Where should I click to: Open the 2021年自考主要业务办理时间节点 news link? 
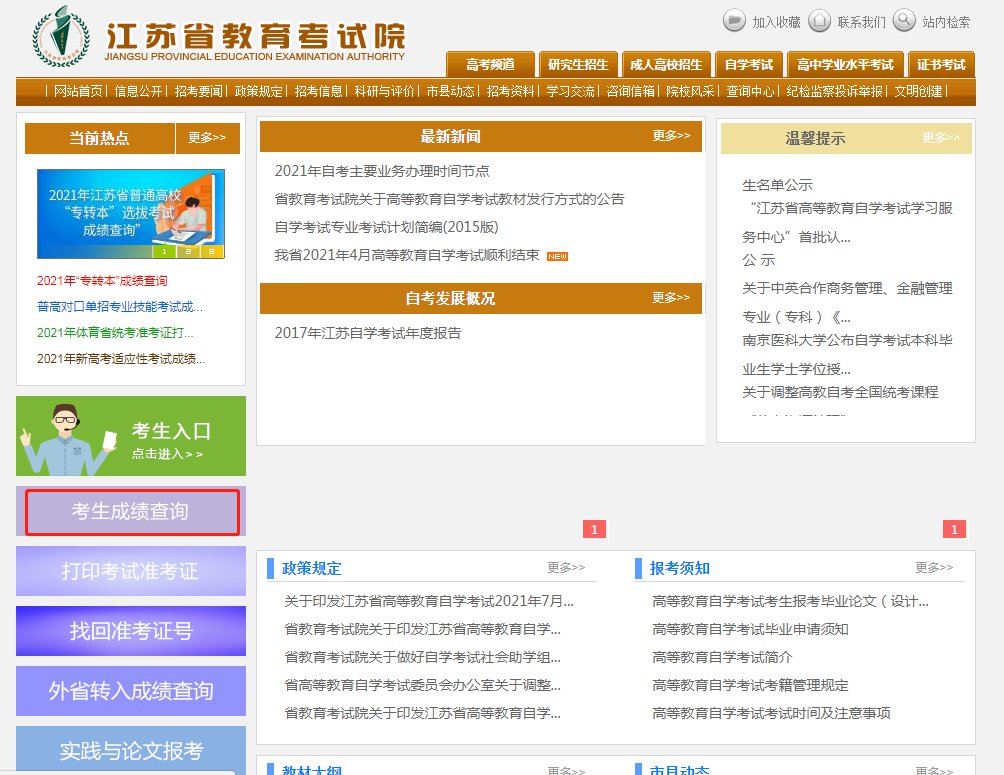pyautogui.click(x=382, y=171)
